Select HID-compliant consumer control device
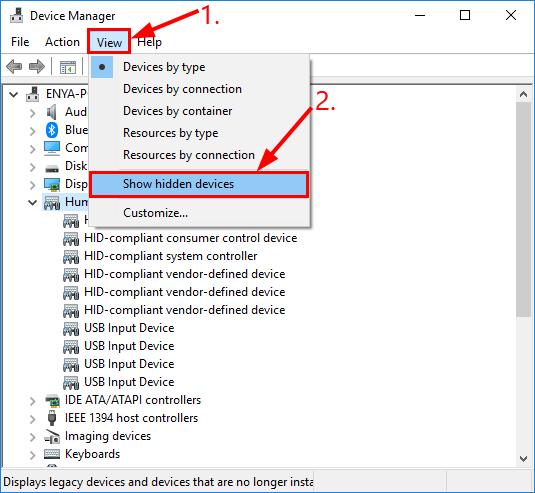Image resolution: width=535 pixels, height=493 pixels. tap(191, 238)
